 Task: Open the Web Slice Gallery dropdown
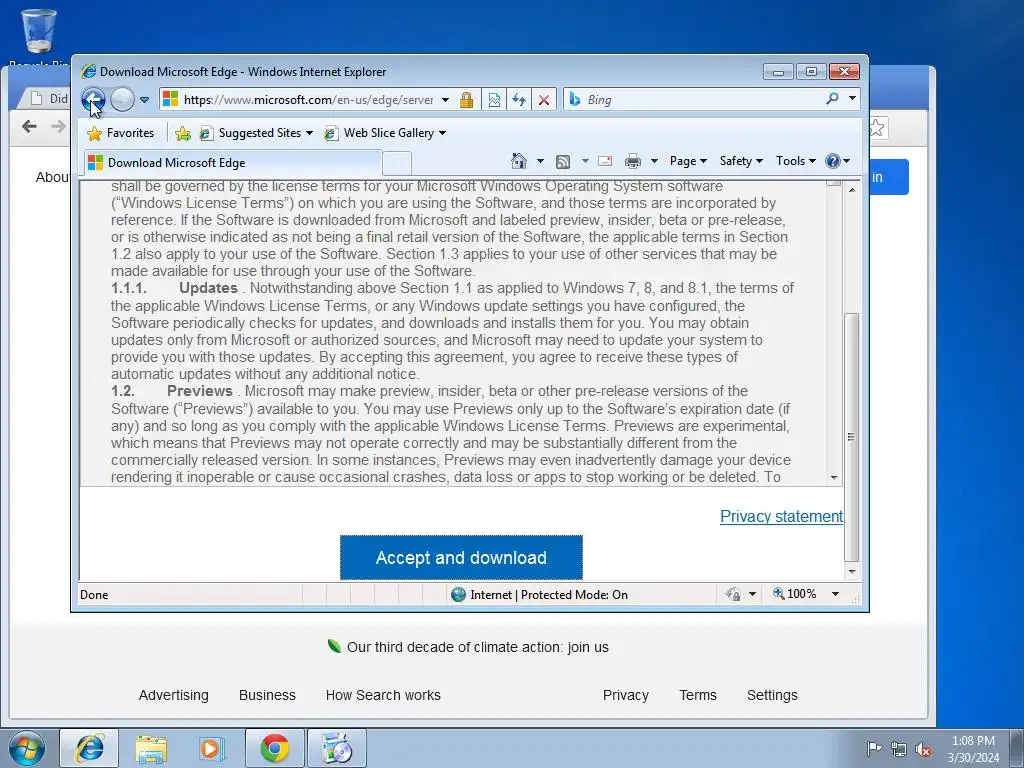[x=385, y=133]
